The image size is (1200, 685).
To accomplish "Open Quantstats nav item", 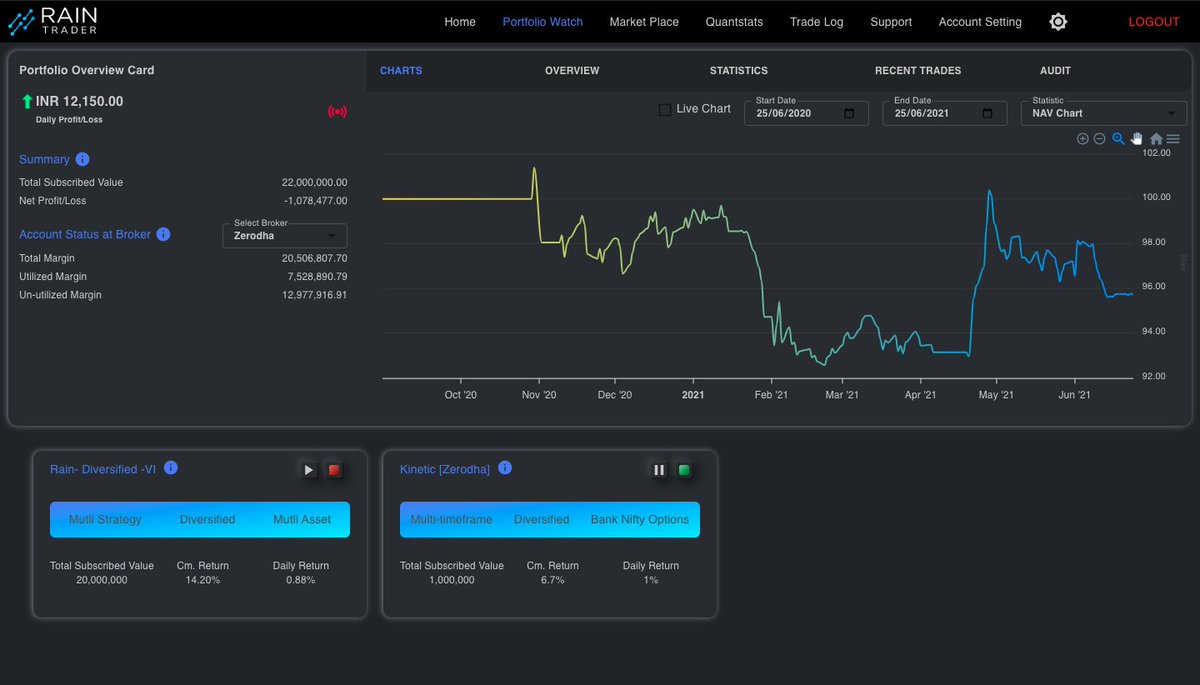I will click(x=734, y=22).
